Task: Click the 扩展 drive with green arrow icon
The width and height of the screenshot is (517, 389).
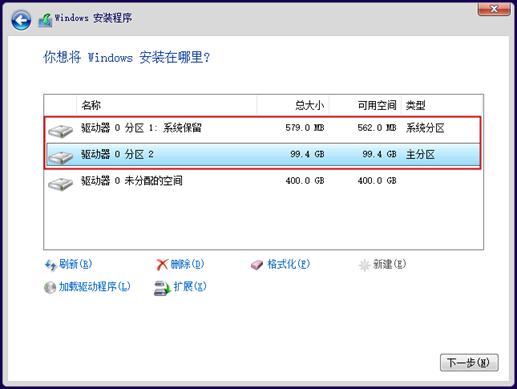Action: point(162,288)
